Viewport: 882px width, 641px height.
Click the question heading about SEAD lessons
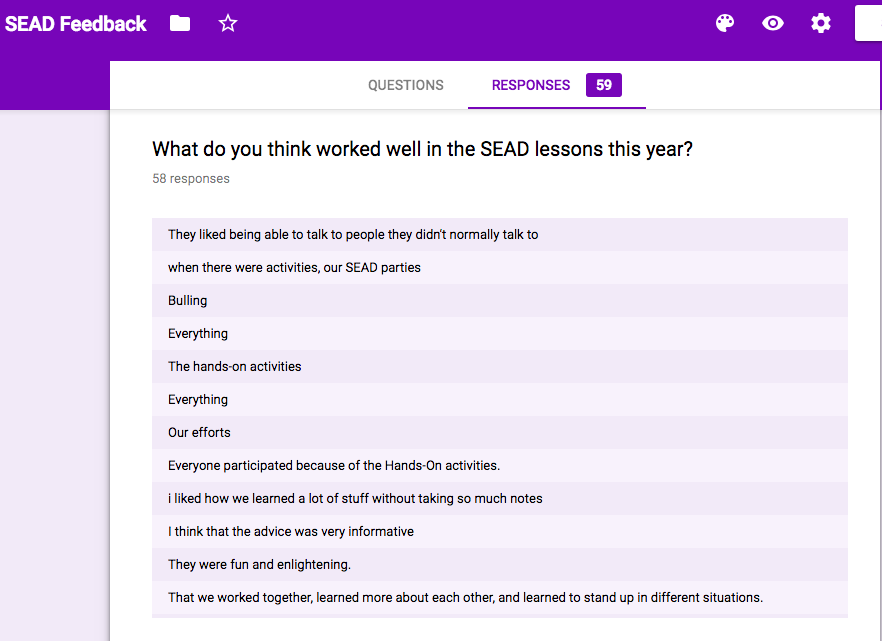(422, 149)
